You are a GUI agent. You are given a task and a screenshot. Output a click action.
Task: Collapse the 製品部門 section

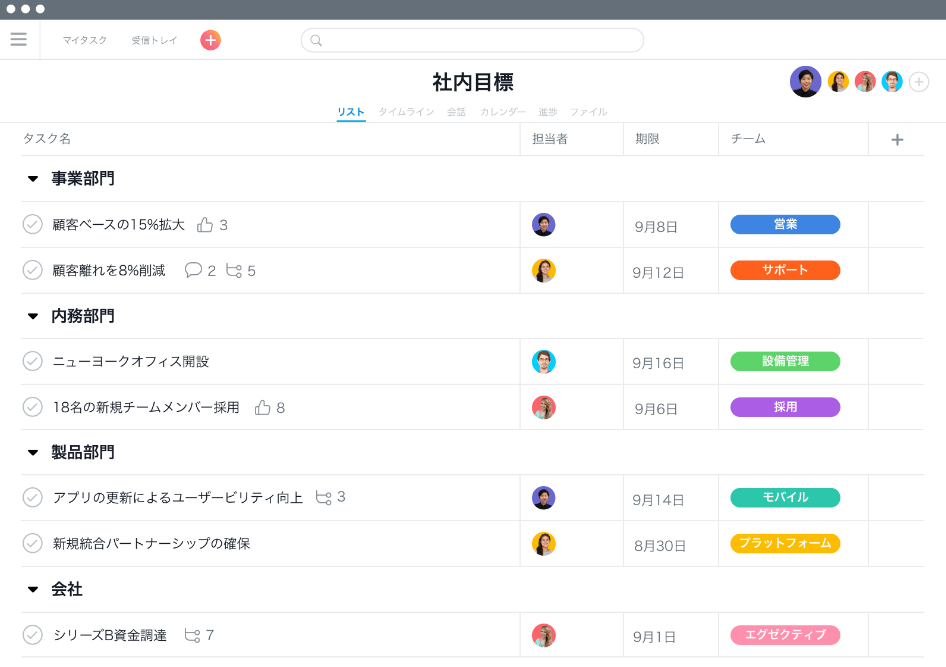click(x=33, y=453)
